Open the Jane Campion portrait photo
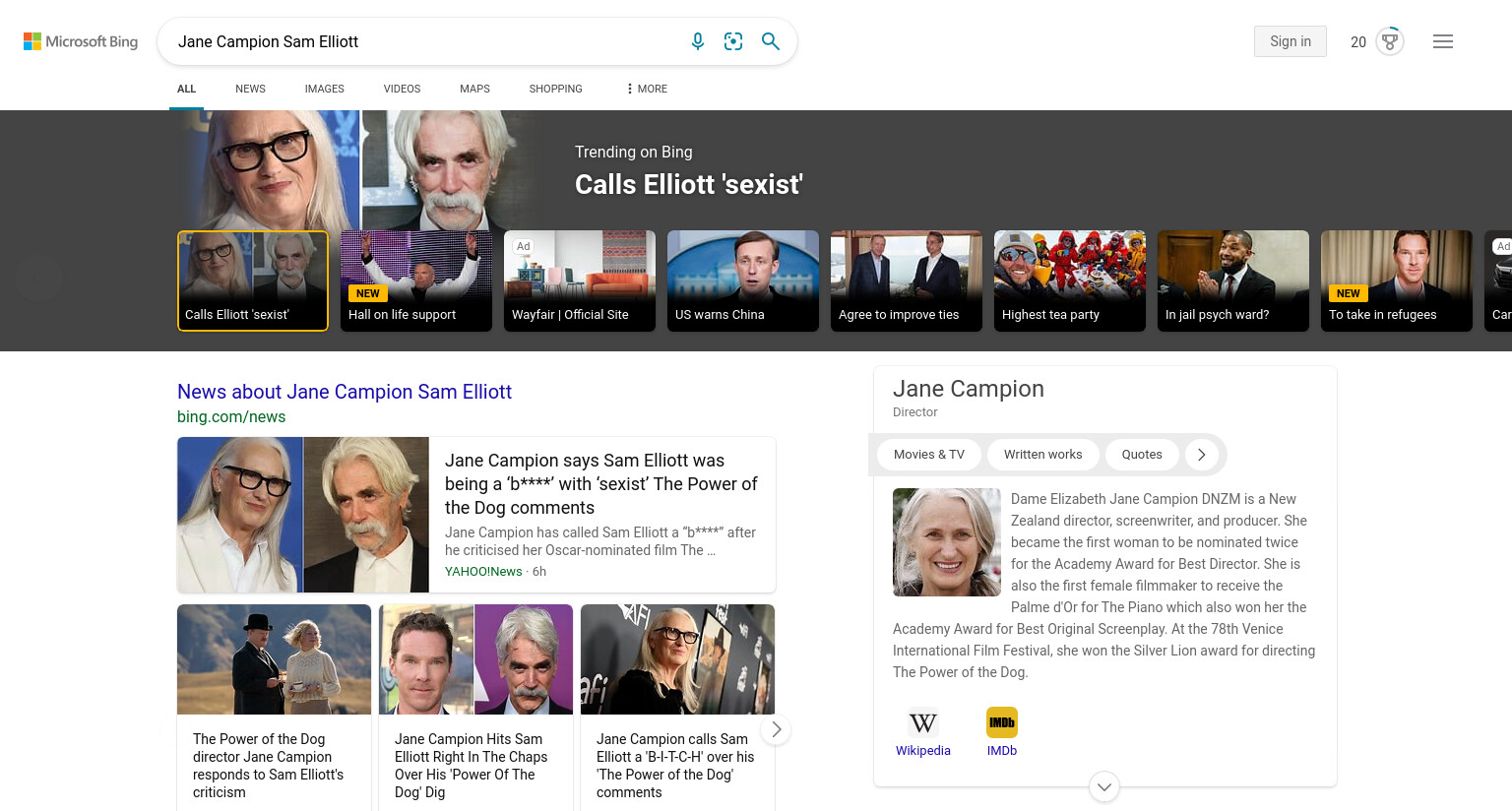The image size is (1512, 811). [x=947, y=542]
